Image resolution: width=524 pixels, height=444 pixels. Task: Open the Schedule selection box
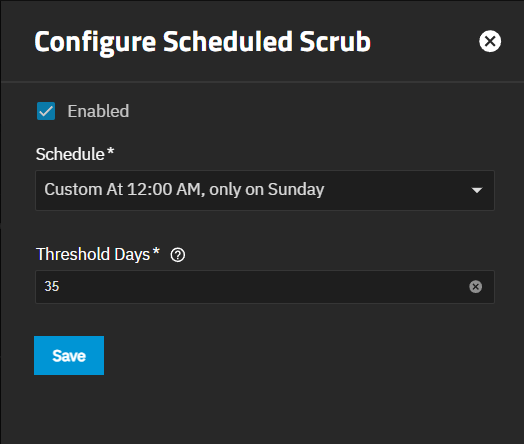(x=265, y=190)
